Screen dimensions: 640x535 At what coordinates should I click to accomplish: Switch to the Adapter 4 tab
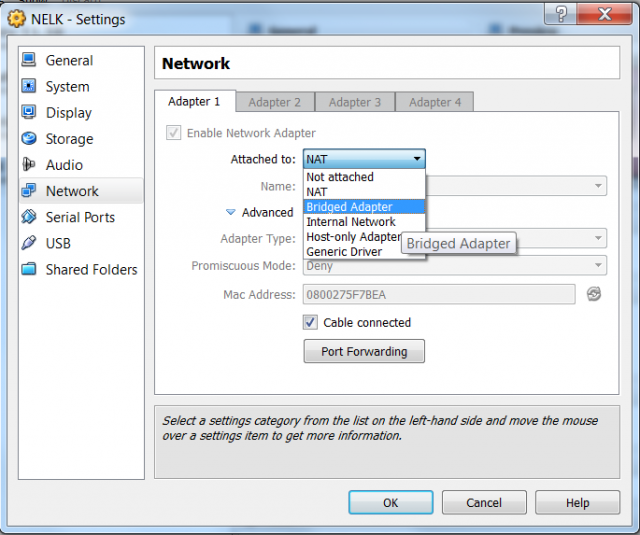(x=435, y=102)
